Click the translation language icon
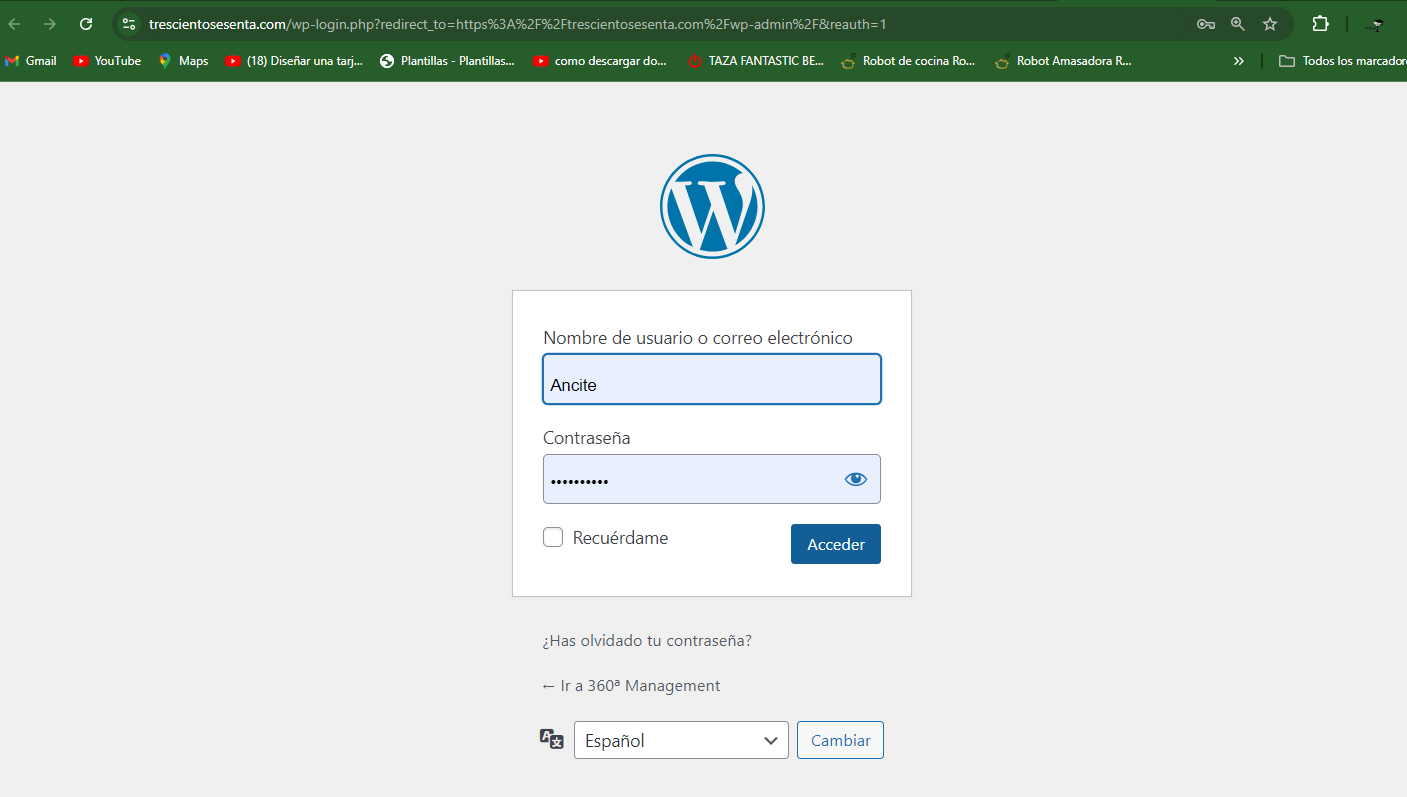This screenshot has width=1407, height=797. [x=552, y=739]
